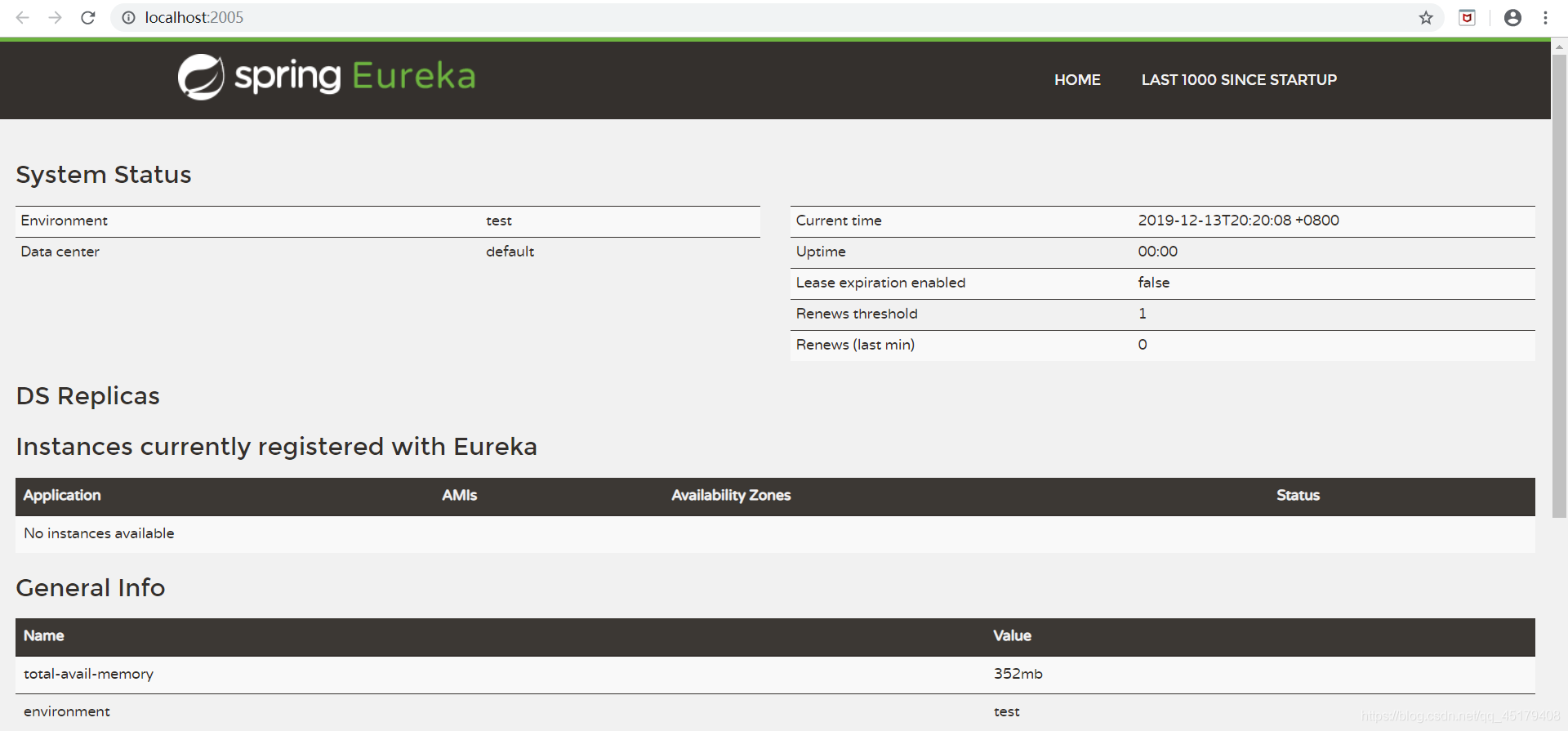Open the red shield extension icon
Screen dimensions: 1568x731
[1467, 17]
